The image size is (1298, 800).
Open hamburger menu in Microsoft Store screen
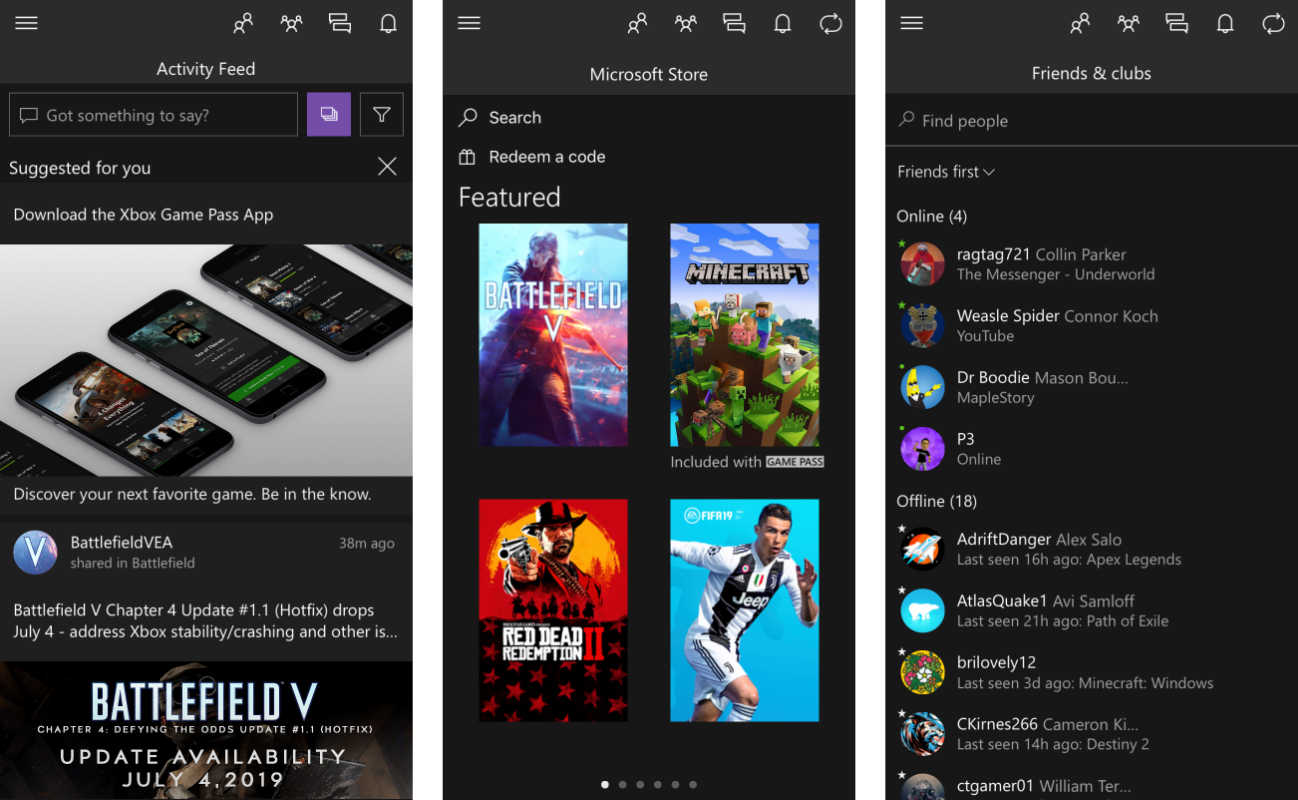[469, 23]
